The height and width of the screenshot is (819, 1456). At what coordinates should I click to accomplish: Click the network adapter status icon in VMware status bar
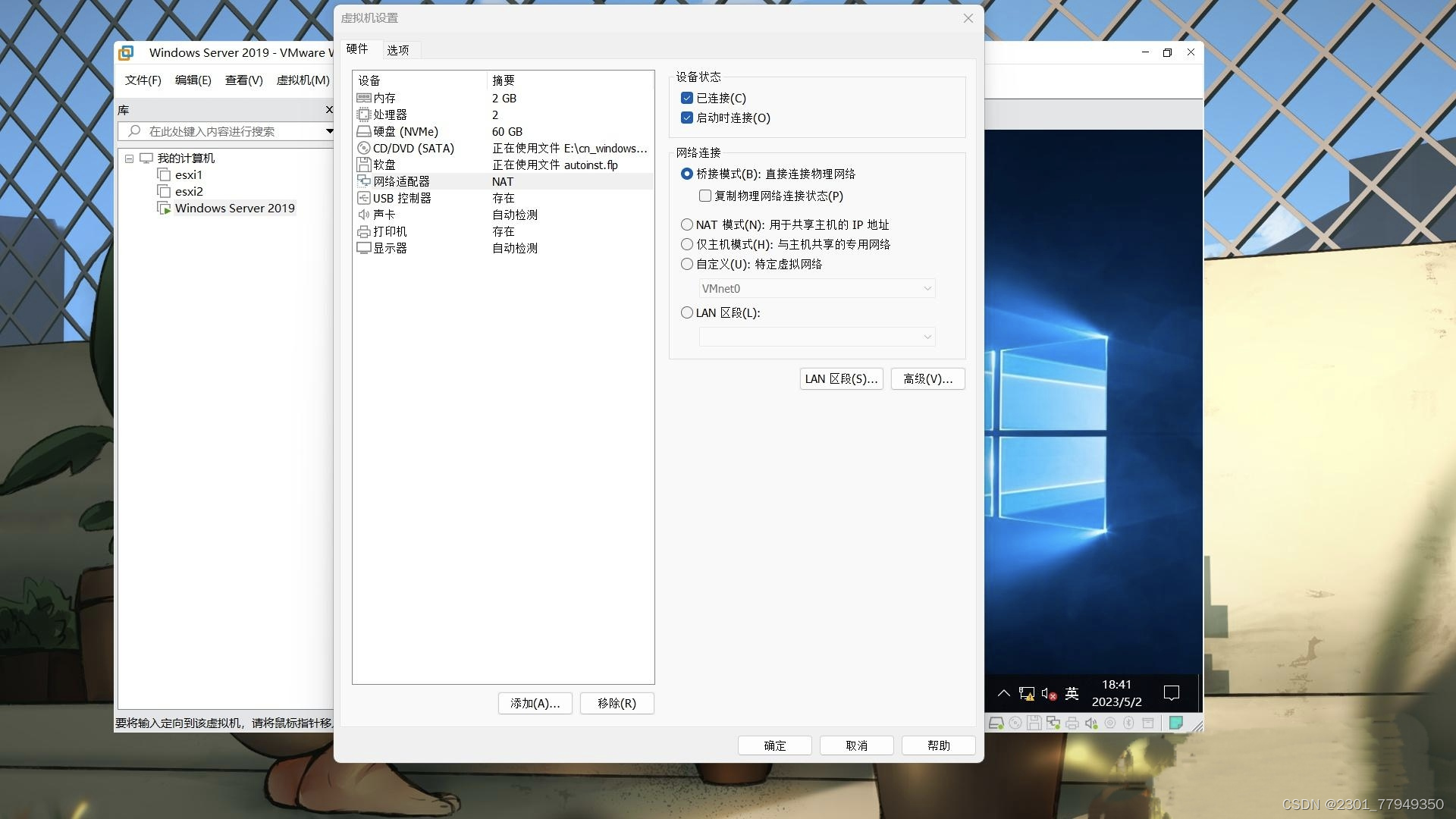[1053, 723]
